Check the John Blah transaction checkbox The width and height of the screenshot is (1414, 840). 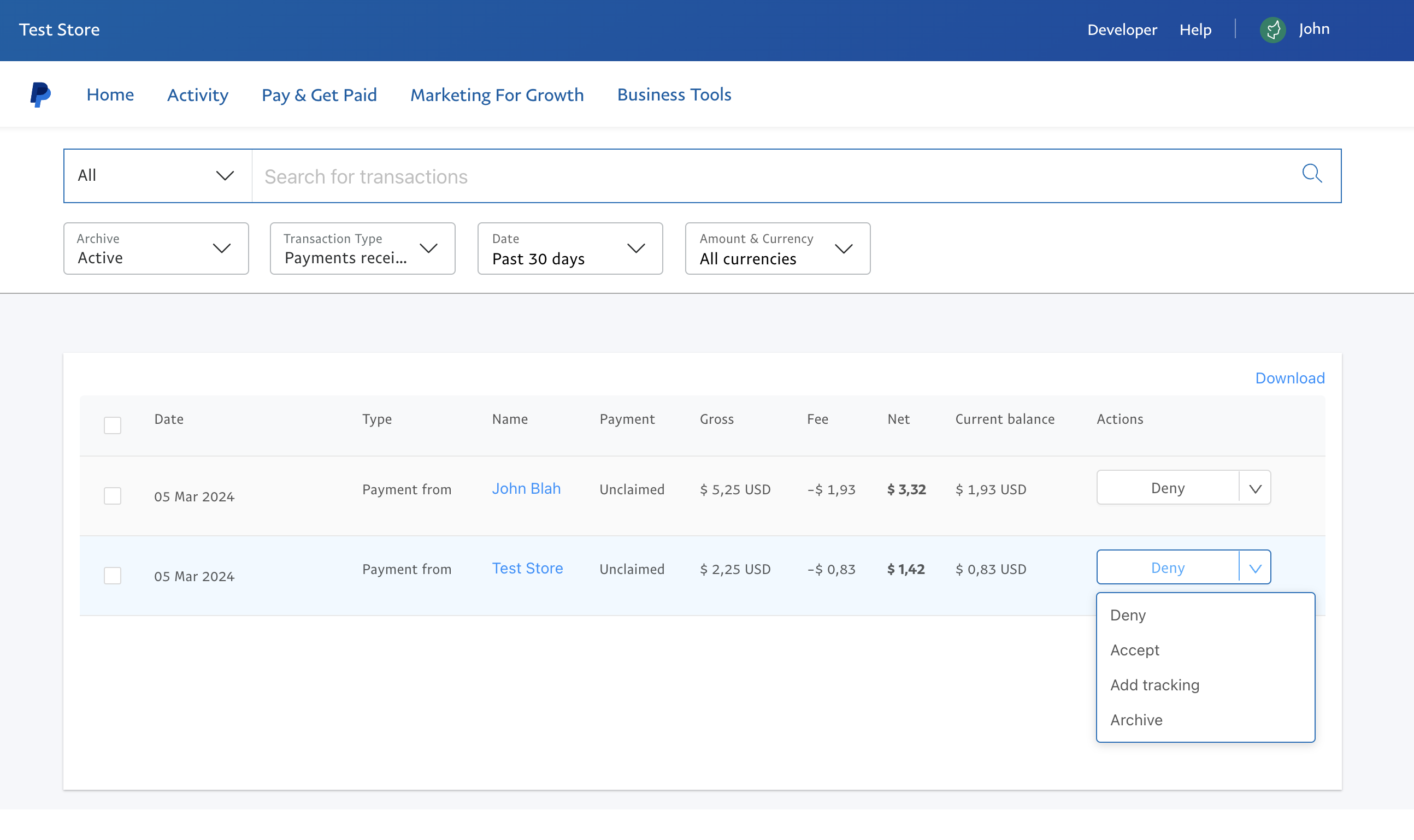(x=113, y=495)
